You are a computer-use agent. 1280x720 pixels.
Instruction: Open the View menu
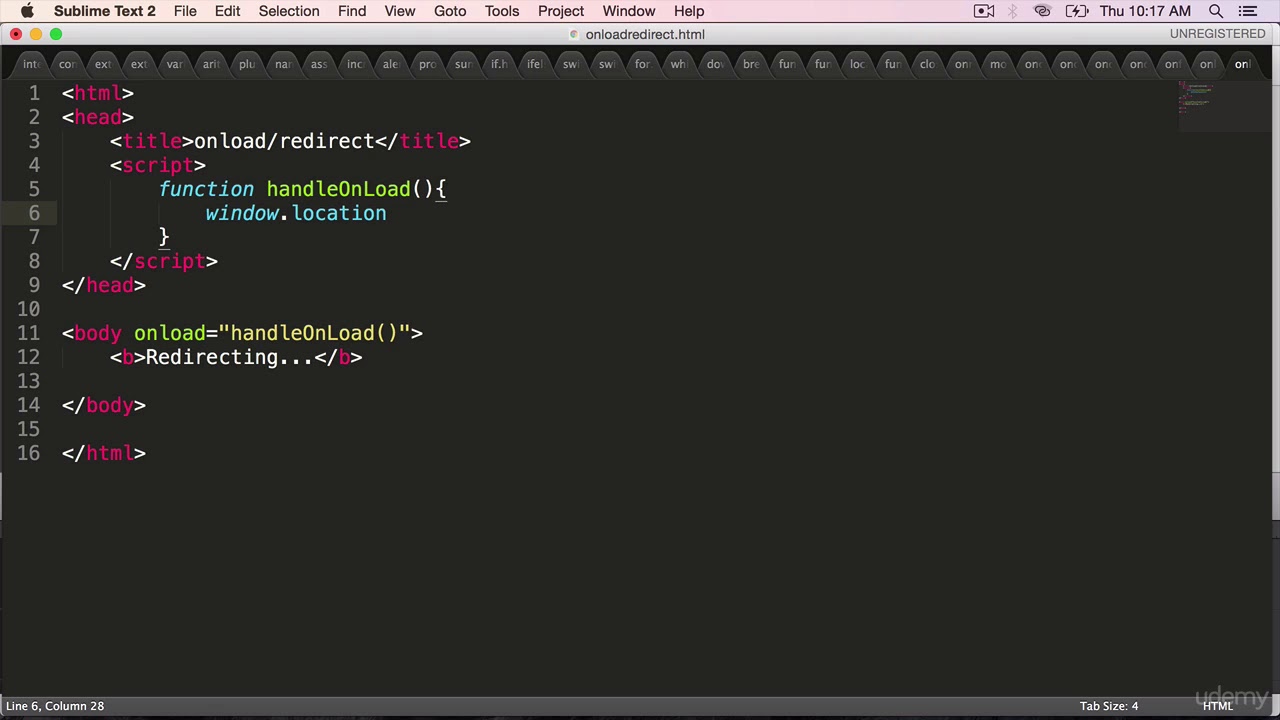[x=400, y=11]
